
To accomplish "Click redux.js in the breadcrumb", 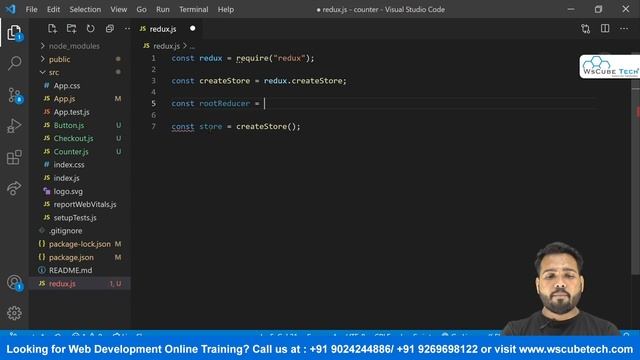I will 167,46.
